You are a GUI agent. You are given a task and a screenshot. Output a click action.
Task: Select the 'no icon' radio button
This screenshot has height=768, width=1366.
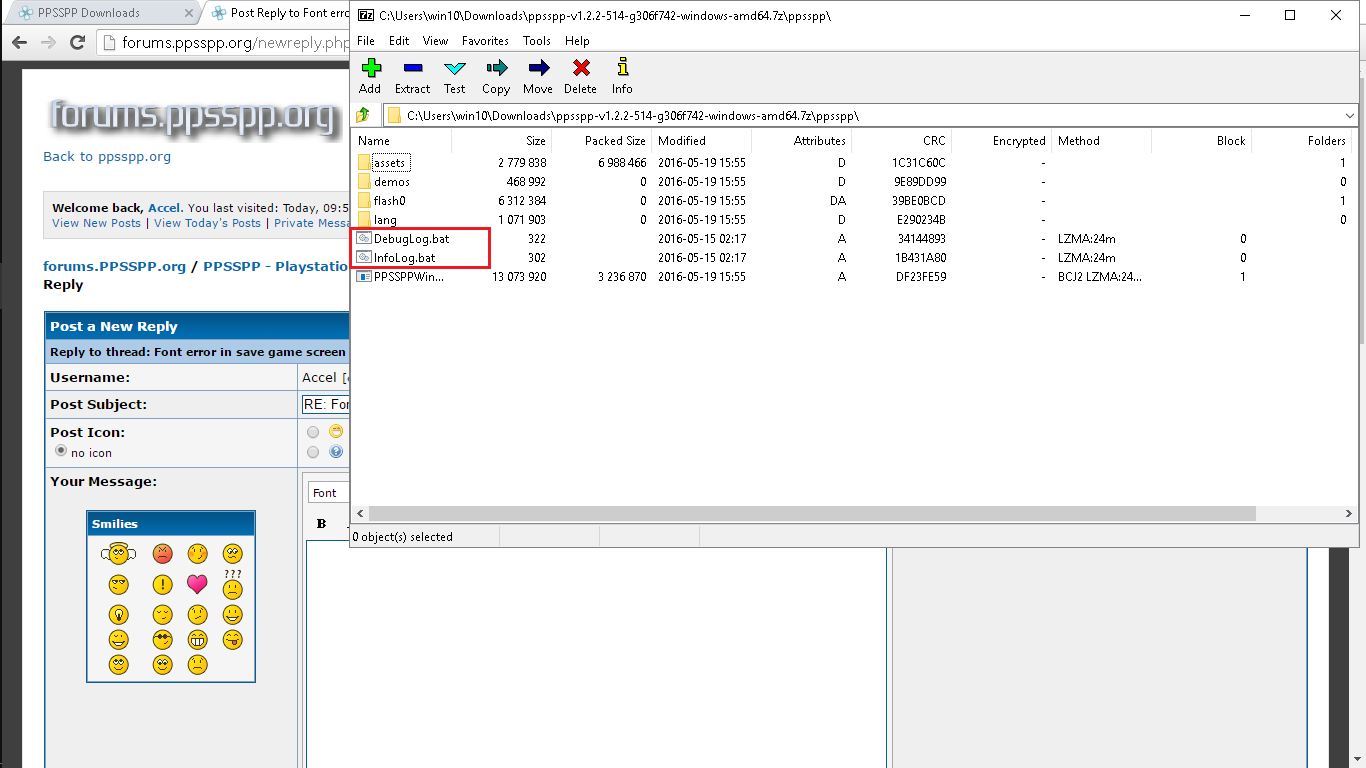[61, 452]
